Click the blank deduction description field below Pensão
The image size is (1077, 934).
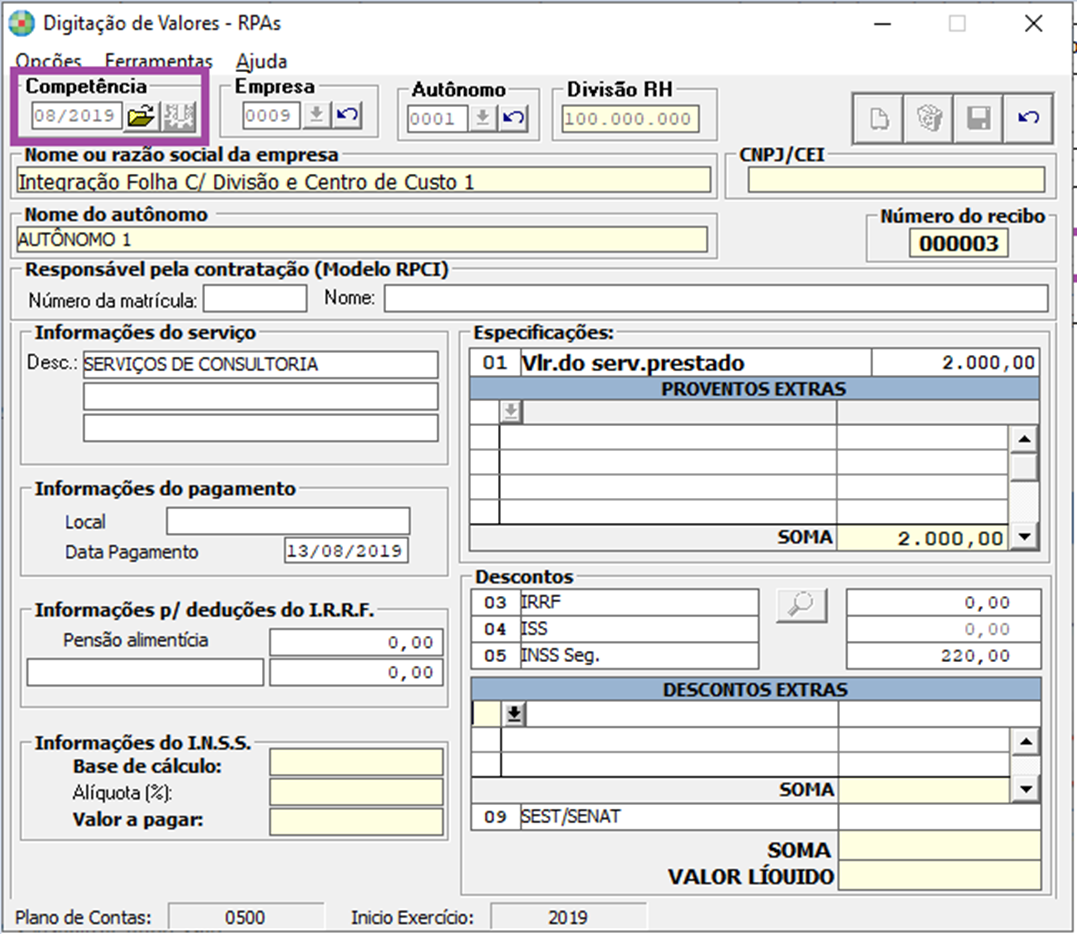click(x=145, y=672)
